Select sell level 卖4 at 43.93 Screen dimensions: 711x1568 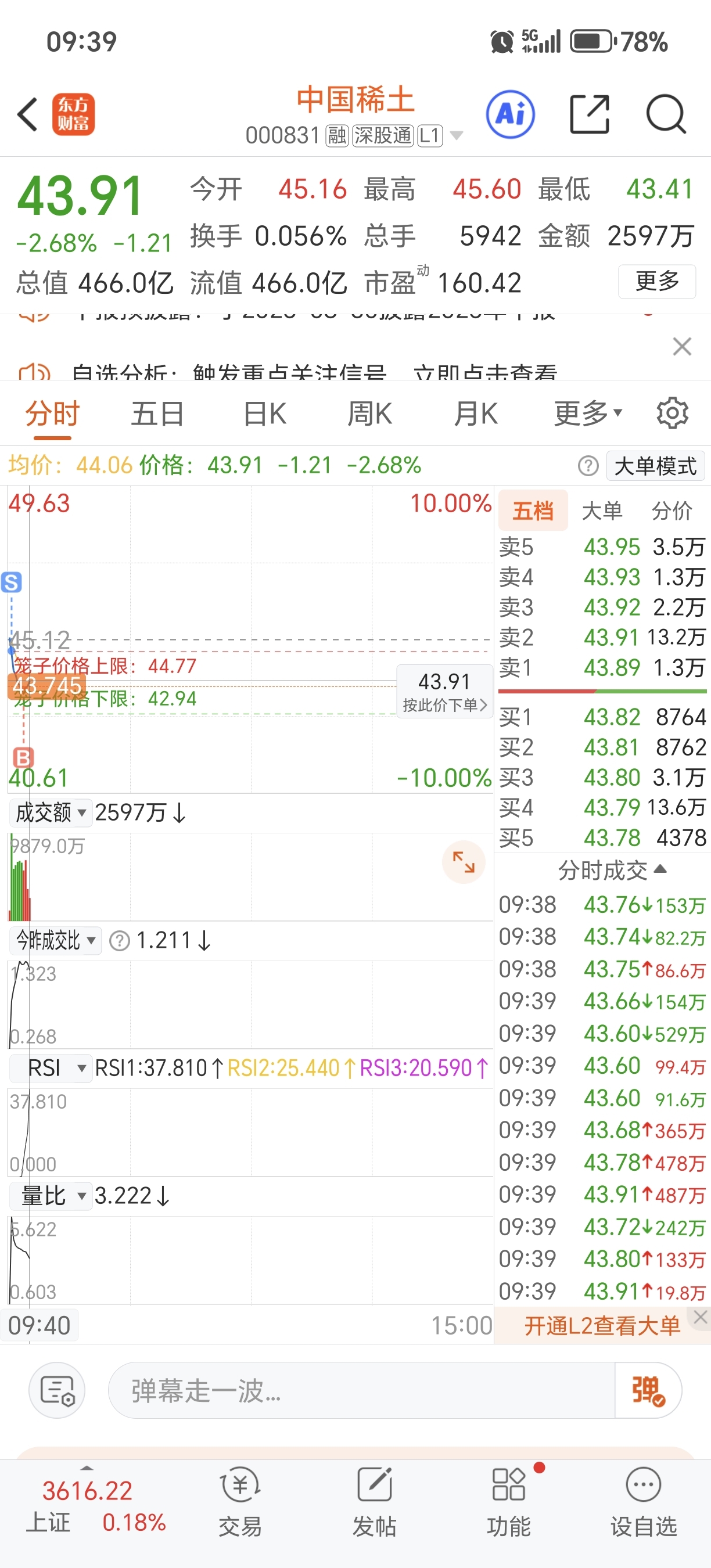click(602, 577)
